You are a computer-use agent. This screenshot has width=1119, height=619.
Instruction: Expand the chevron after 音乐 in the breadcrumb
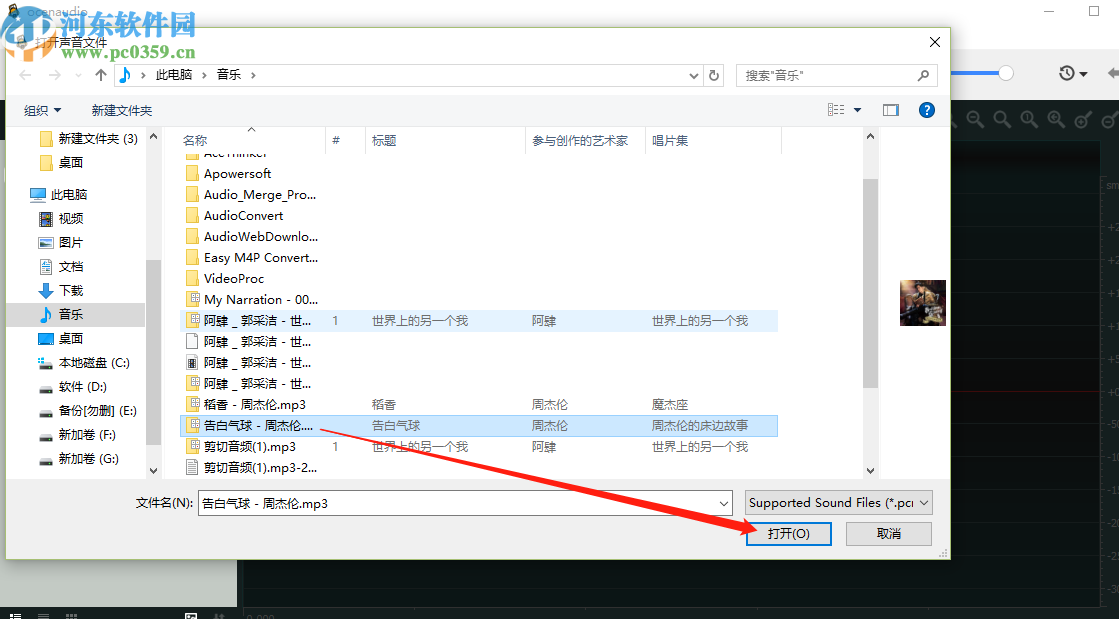click(x=253, y=75)
